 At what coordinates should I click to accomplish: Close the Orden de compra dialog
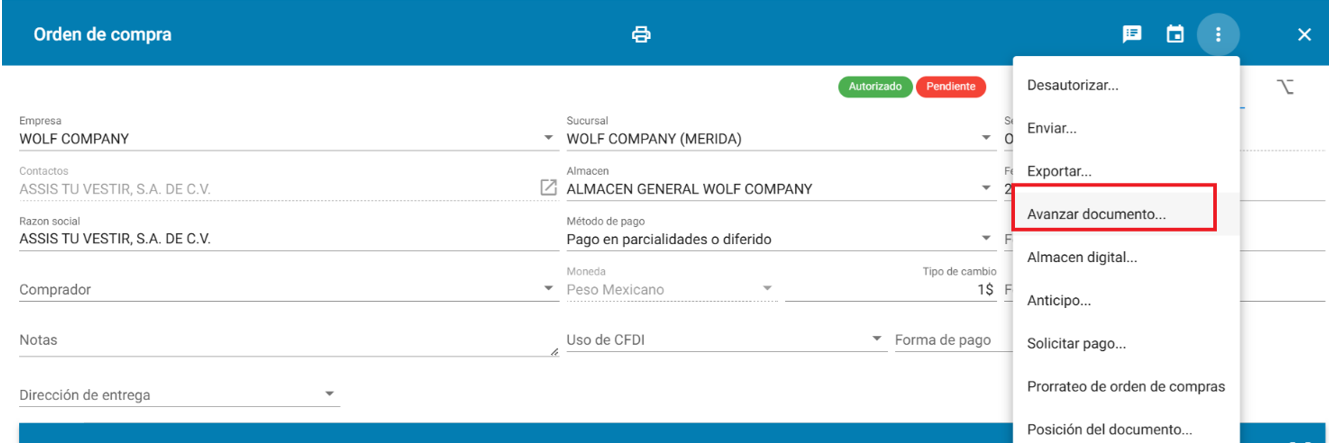1304,34
